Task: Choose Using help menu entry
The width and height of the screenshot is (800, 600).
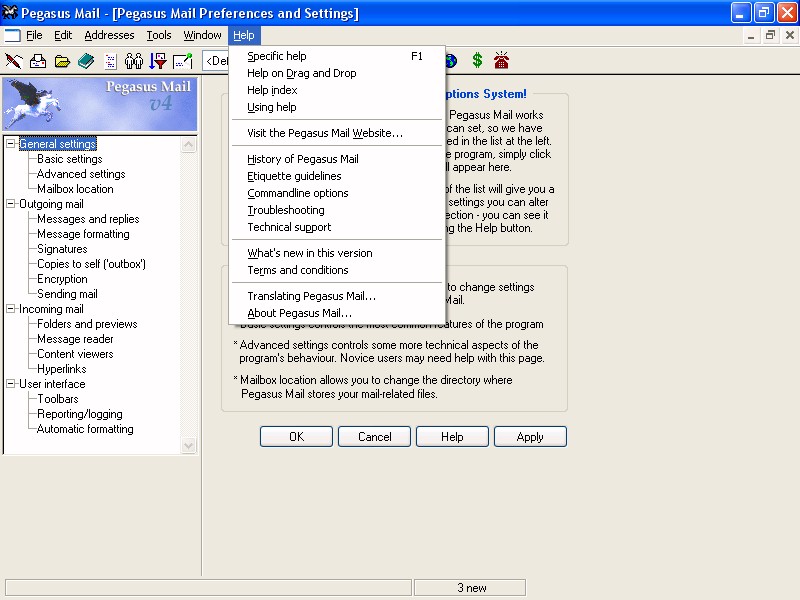Action: pyautogui.click(x=337, y=107)
